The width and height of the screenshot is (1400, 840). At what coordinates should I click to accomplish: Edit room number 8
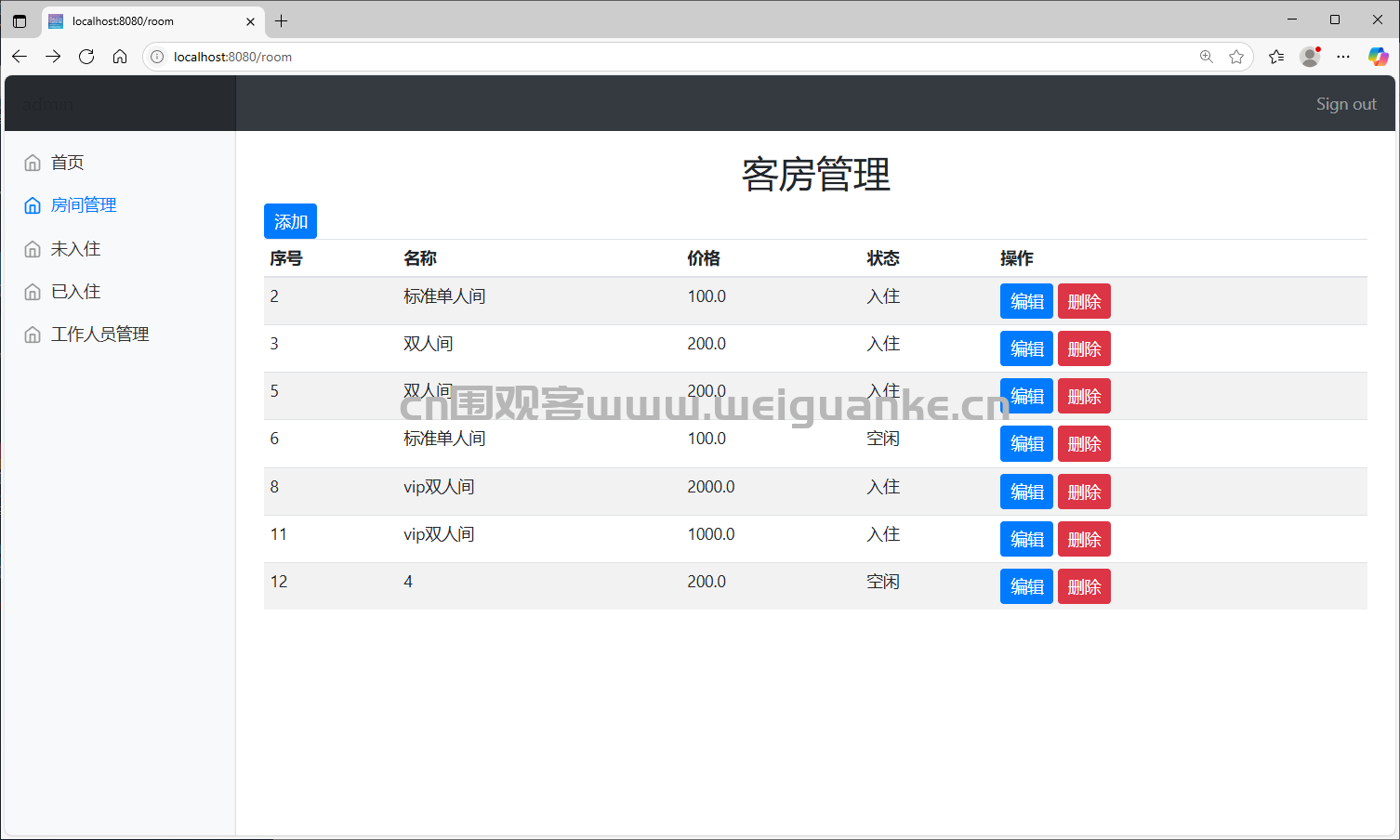point(1026,492)
